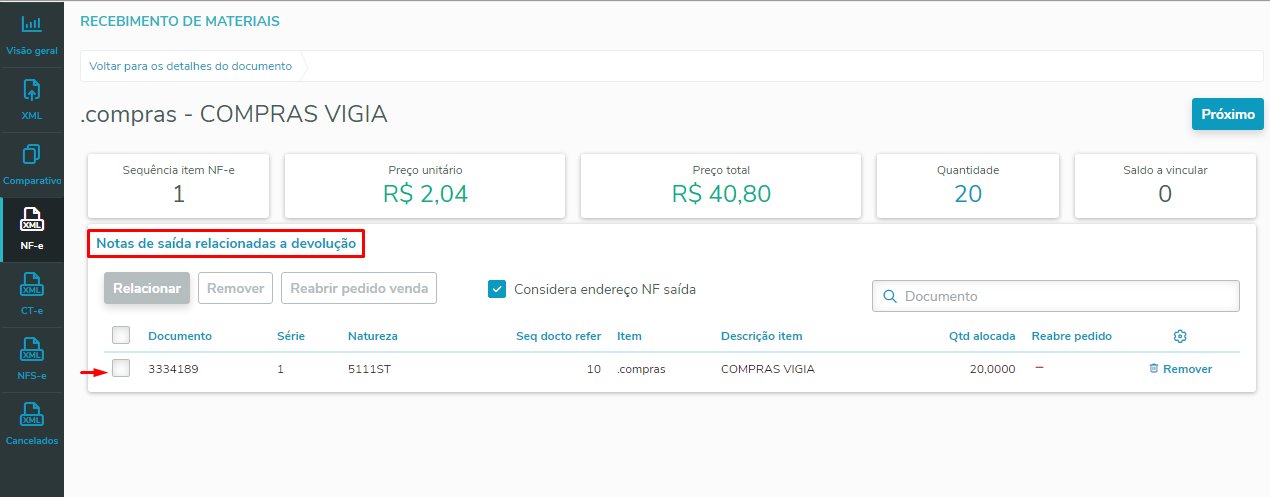Screen dimensions: 1270x497
Task: Open the Visão geral chart icon
Action: [x=32, y=24]
